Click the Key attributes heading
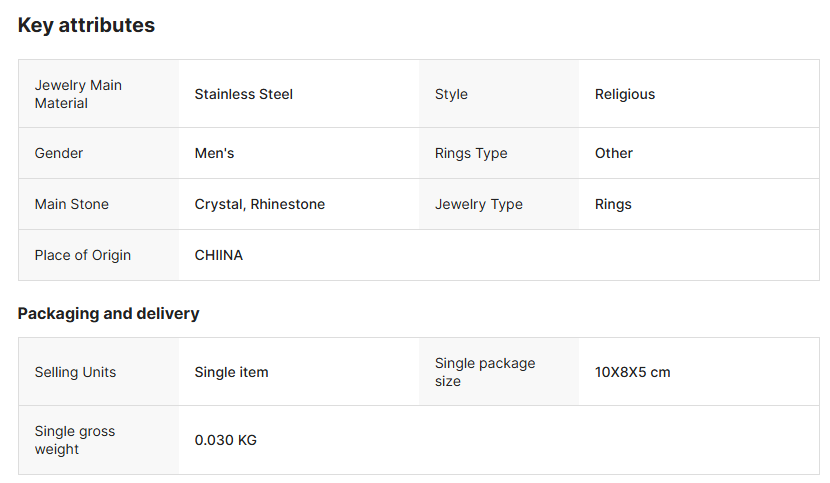This screenshot has width=830, height=483. [x=86, y=25]
